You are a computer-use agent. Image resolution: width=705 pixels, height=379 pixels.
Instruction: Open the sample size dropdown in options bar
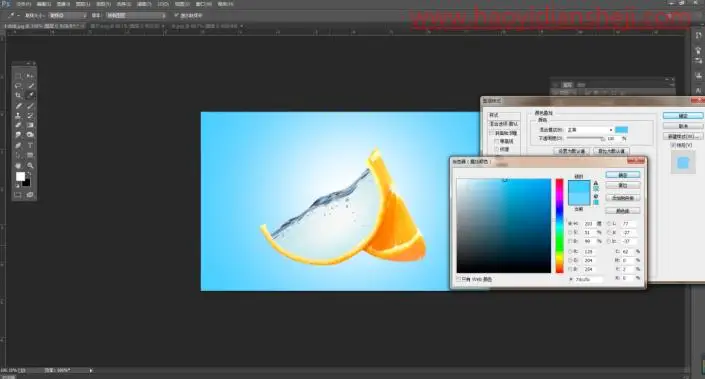pyautogui.click(x=67, y=15)
